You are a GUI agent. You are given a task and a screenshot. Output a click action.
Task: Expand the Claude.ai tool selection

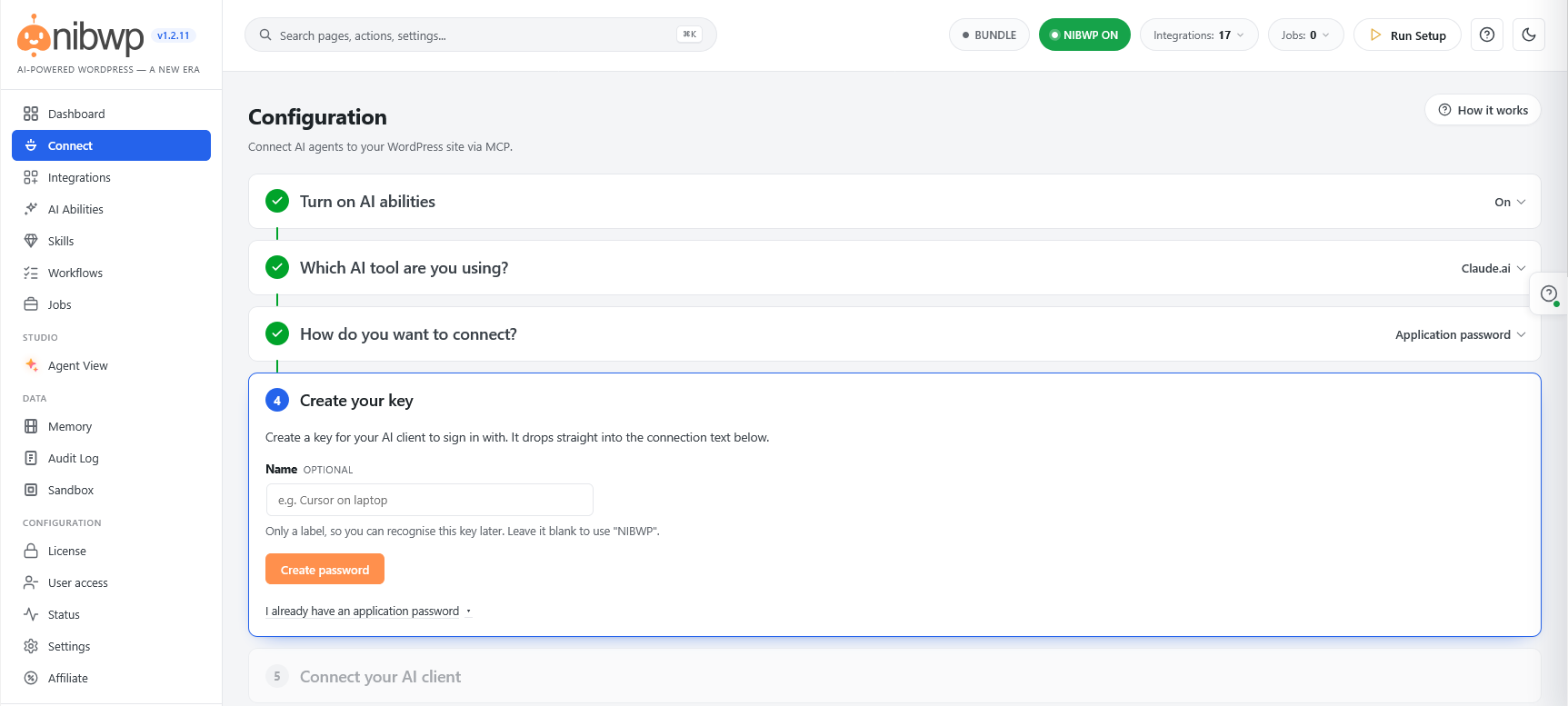[1493, 268]
